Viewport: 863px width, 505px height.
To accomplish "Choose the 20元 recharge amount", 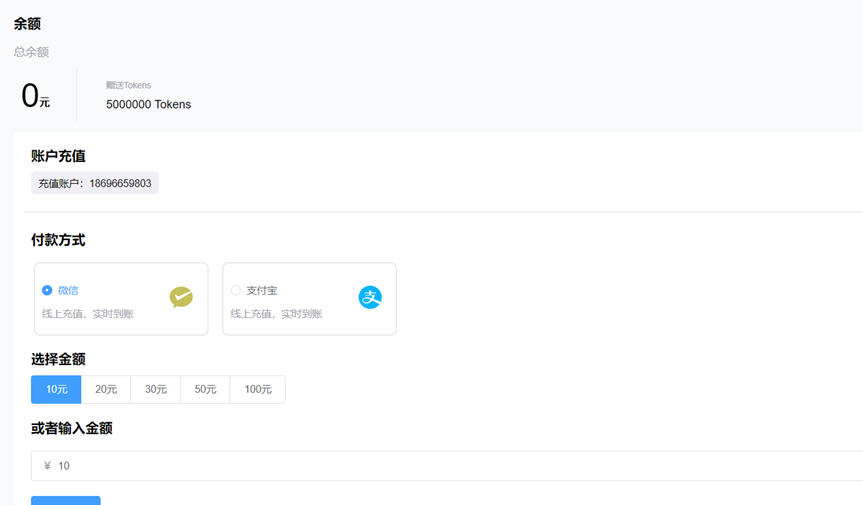I will [x=106, y=389].
